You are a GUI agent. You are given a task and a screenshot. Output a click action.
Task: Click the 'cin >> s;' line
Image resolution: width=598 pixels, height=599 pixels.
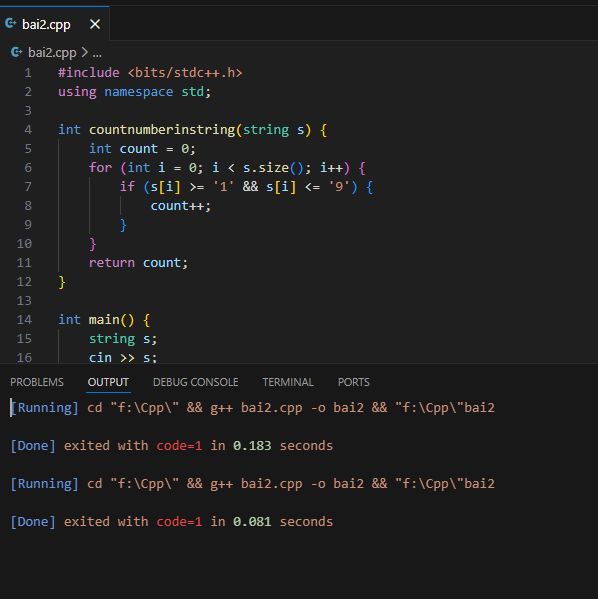pyautogui.click(x=123, y=358)
